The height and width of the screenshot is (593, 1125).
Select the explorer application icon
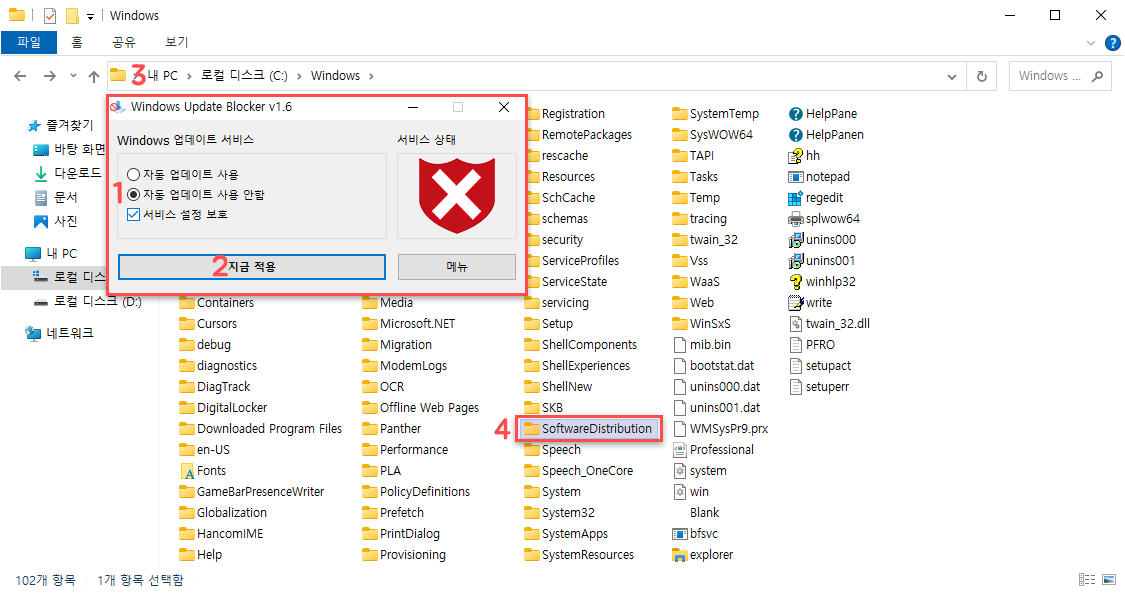point(679,555)
